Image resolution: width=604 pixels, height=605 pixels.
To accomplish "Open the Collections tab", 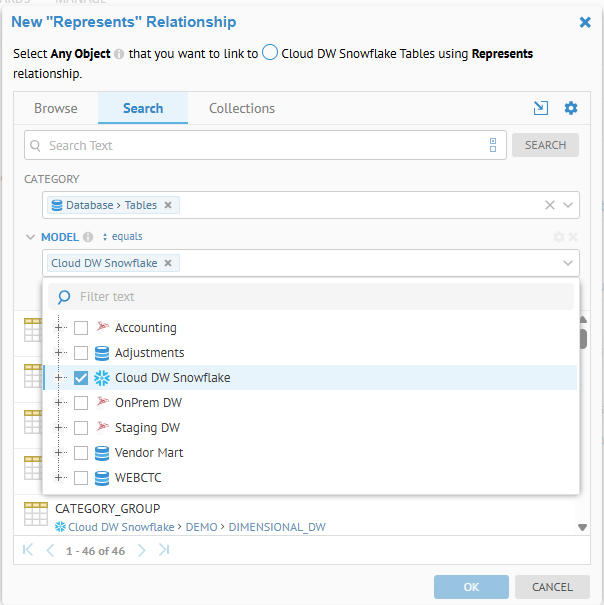I will [x=242, y=108].
